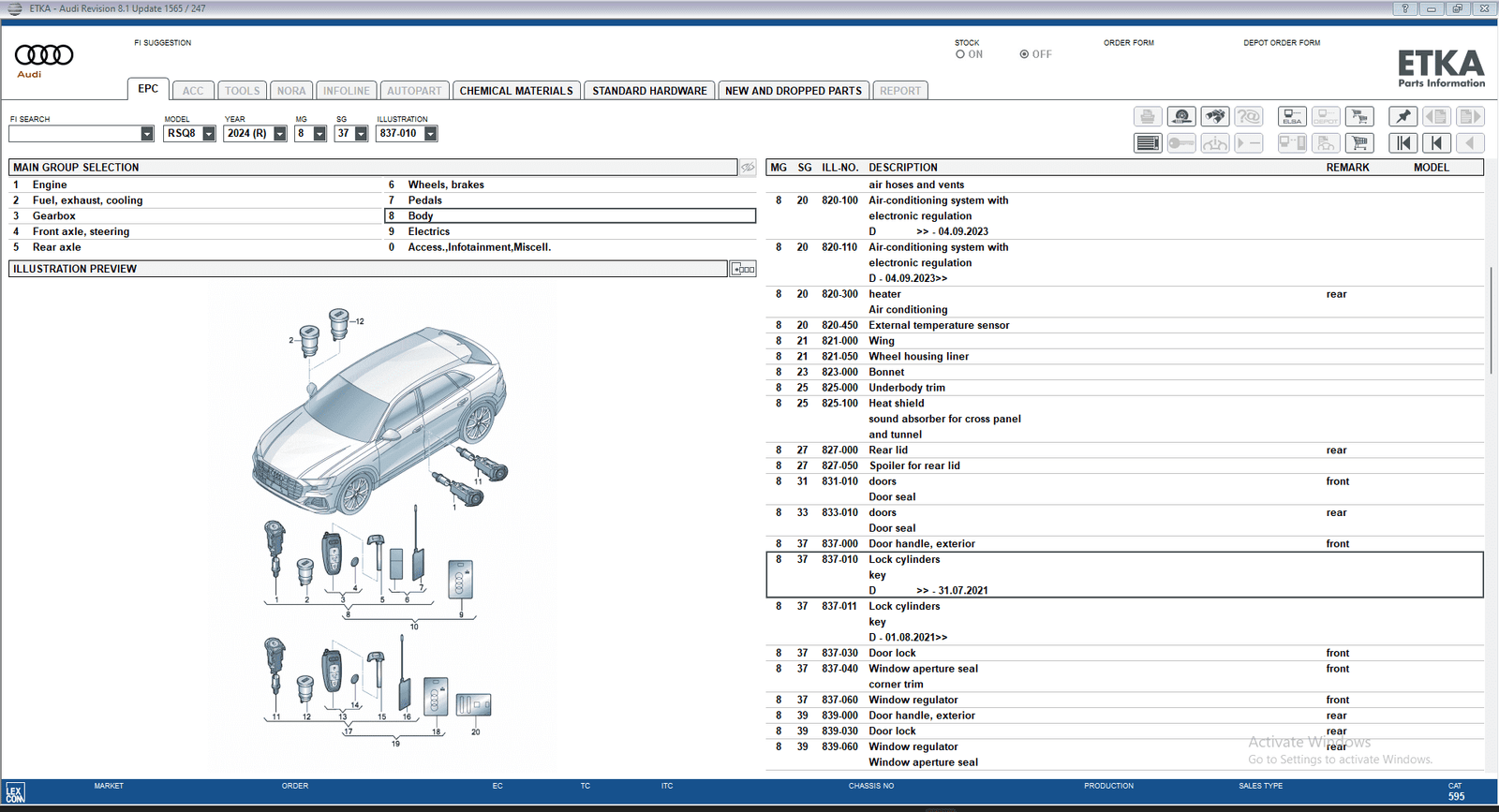Click the pushpin icon in toolbar
Screen dimensions: 1499x812
click(1403, 117)
